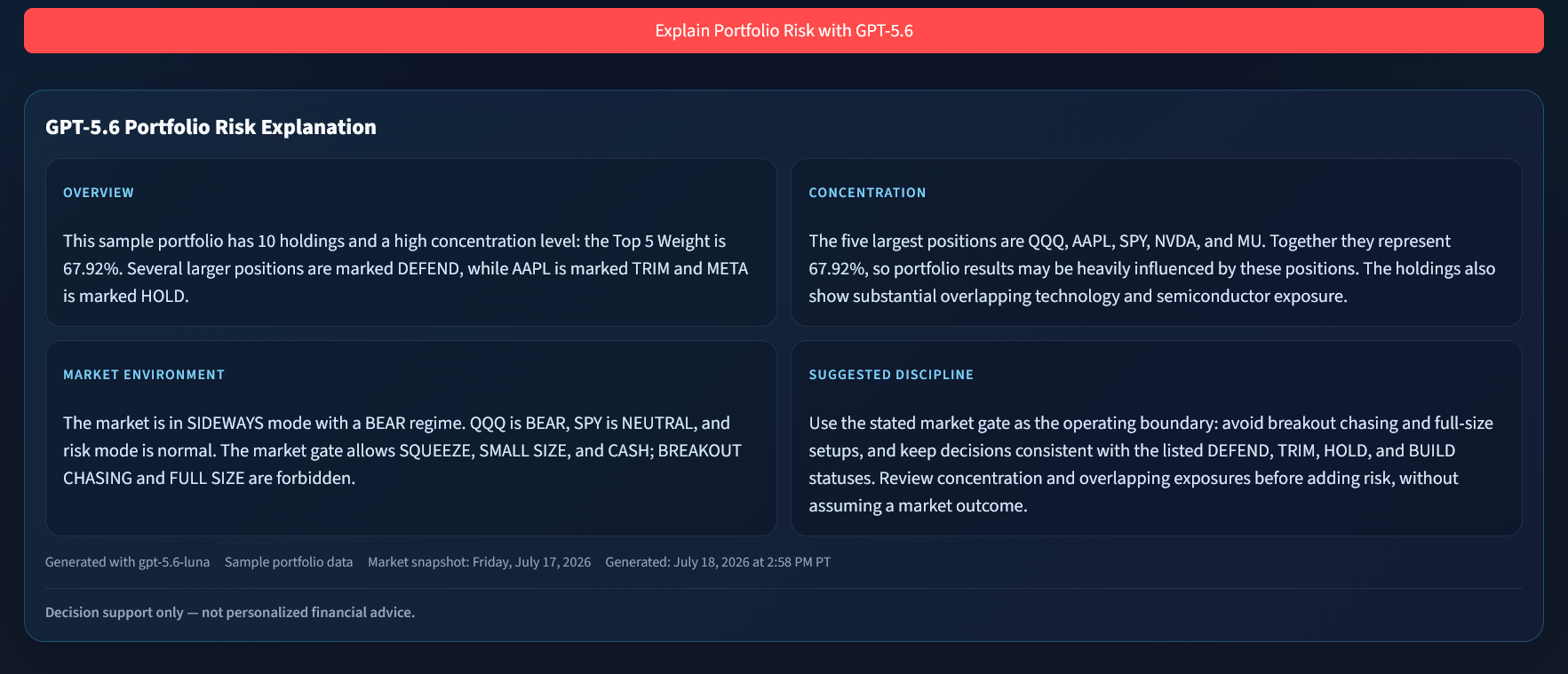Click 'is marked HOLD' line in Overview
The width and height of the screenshot is (1568, 674).
click(126, 296)
